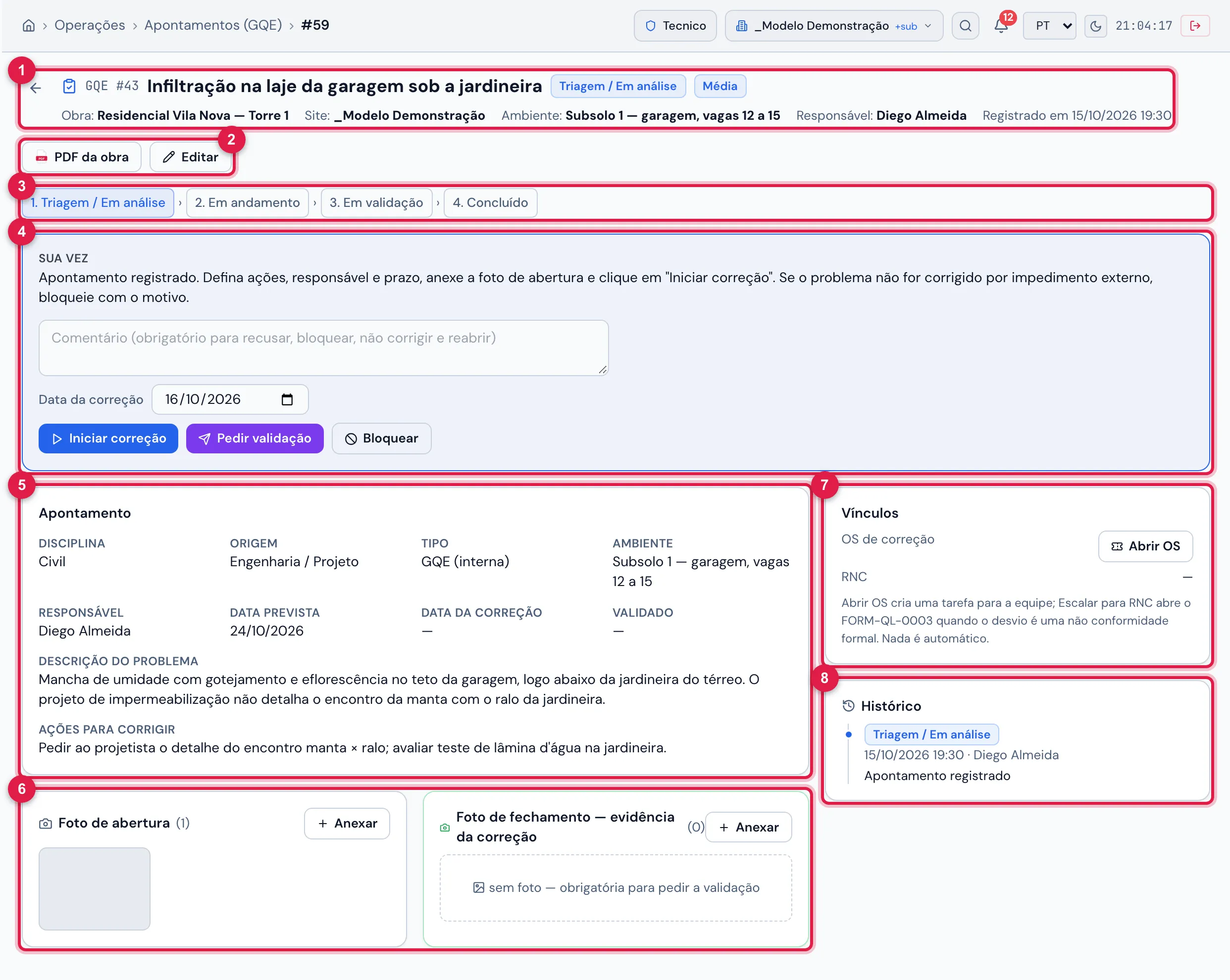Select the PT language dropdown

click(x=1050, y=26)
